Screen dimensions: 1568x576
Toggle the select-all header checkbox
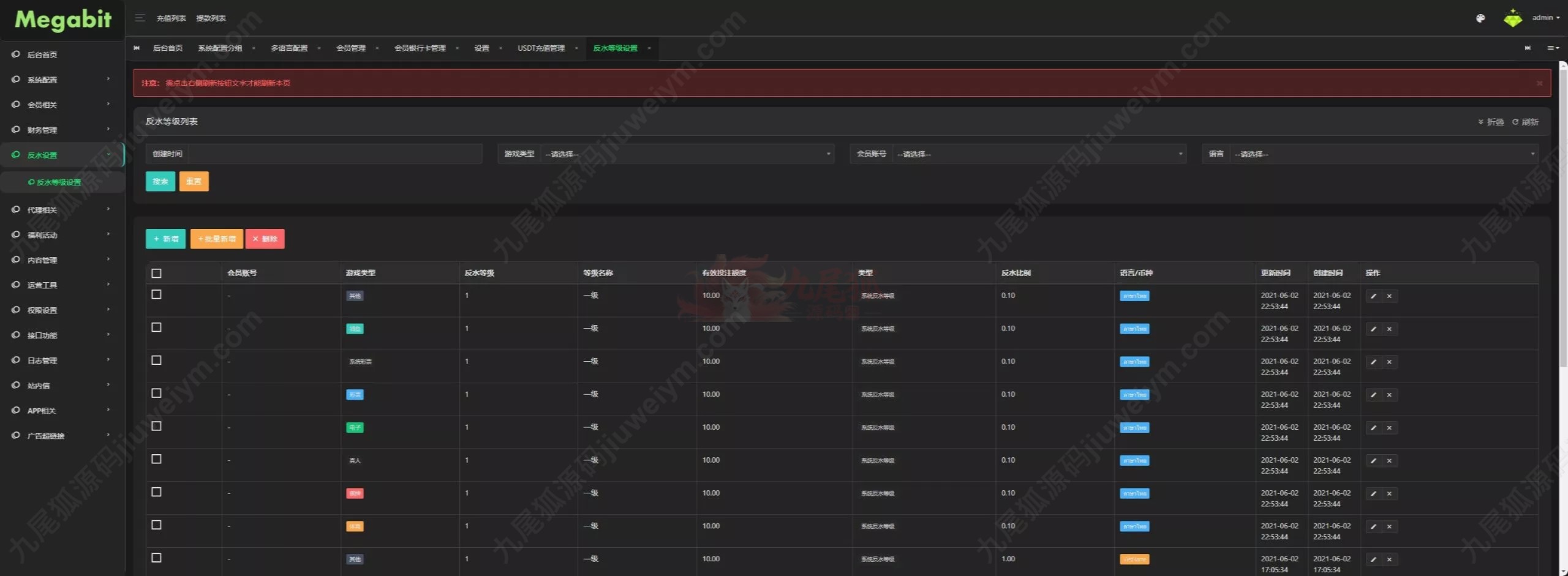coord(157,274)
